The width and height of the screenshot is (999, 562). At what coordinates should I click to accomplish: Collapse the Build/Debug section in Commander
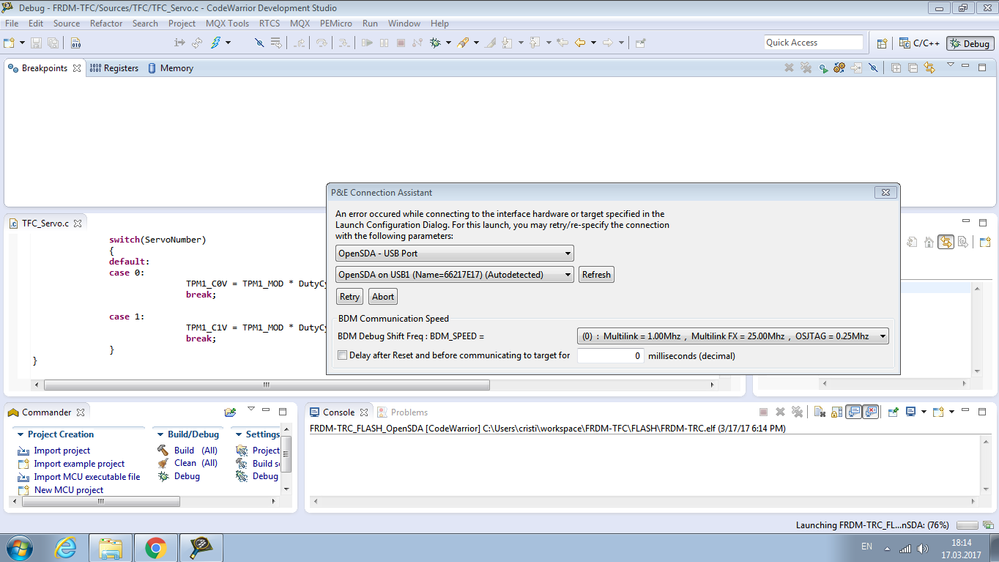tap(160, 435)
